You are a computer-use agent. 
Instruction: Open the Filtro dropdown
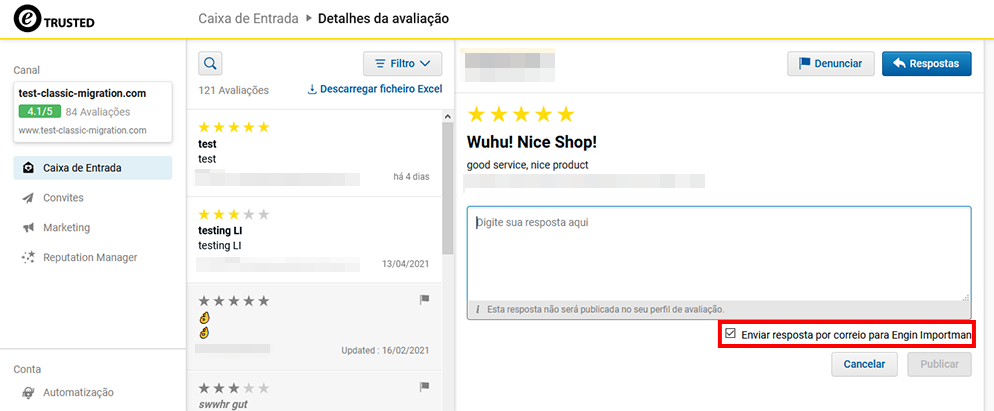point(403,63)
